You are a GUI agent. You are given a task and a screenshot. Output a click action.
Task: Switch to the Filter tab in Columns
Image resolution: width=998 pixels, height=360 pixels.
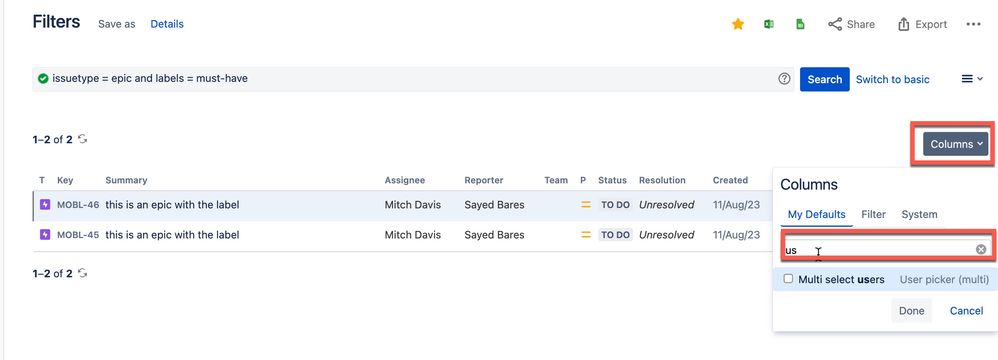[x=873, y=214]
